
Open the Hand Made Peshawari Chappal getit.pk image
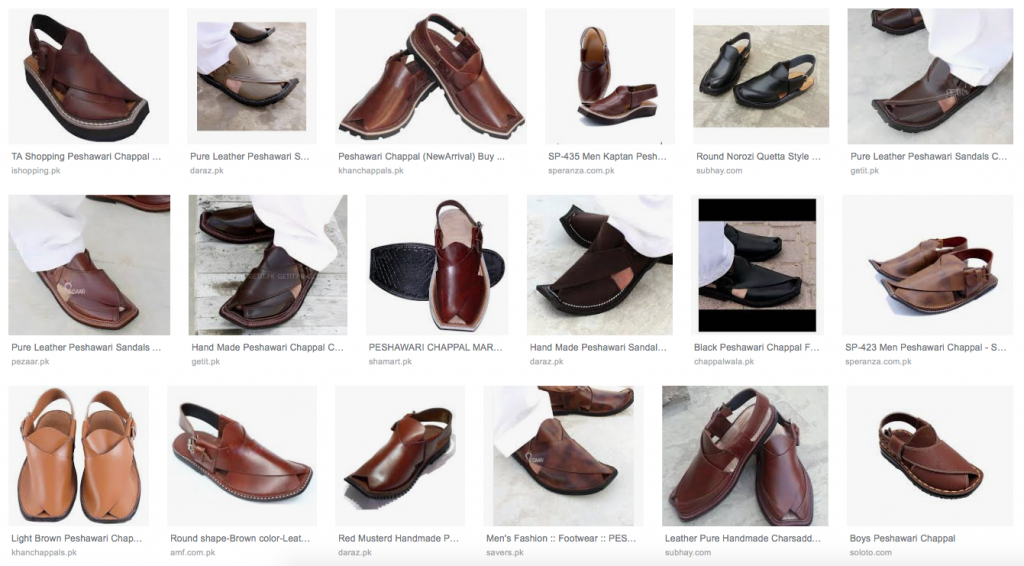tap(268, 265)
